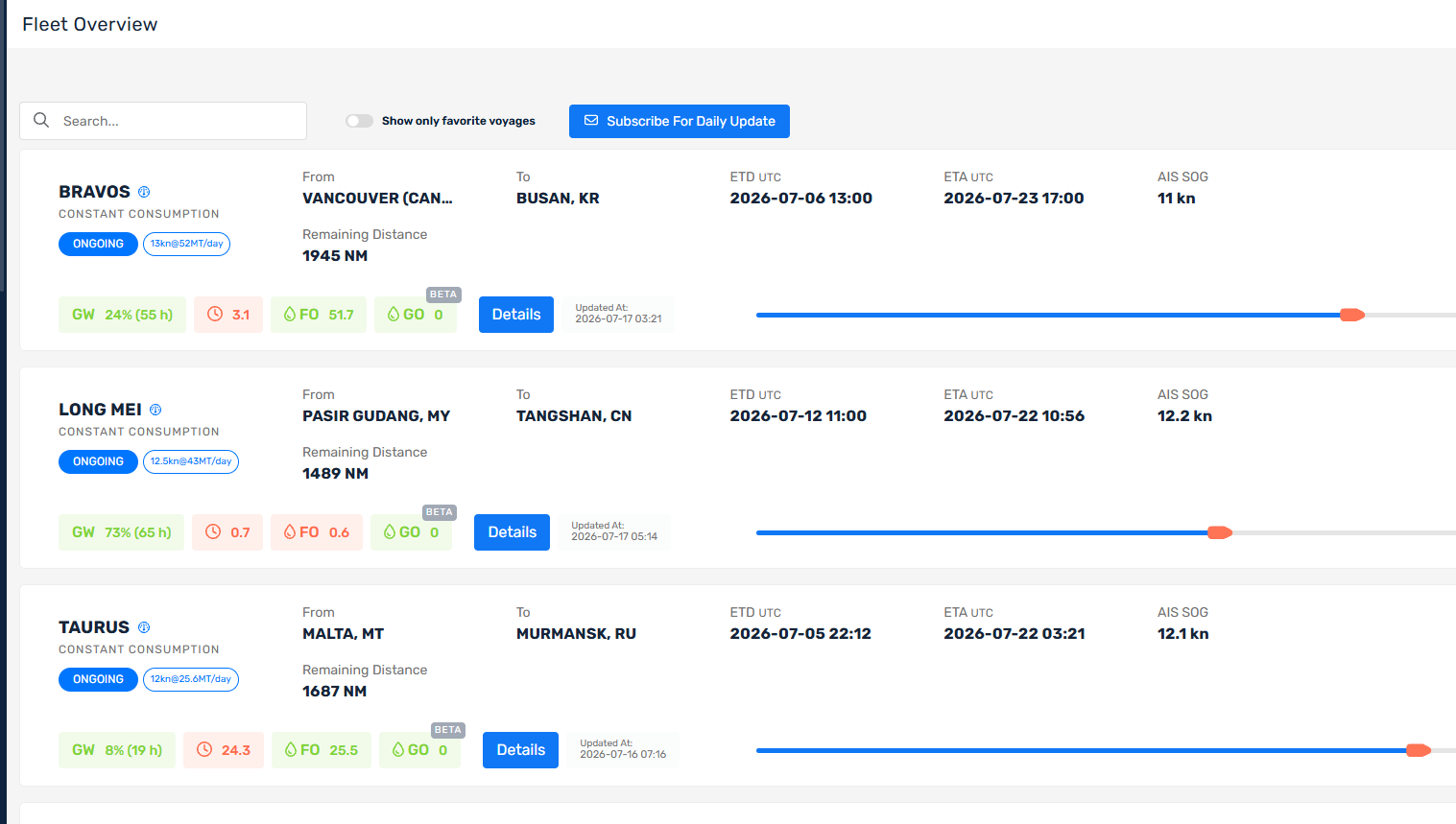Focus the Search input field
Image resolution: width=1456 pixels, height=824 pixels.
pos(163,121)
